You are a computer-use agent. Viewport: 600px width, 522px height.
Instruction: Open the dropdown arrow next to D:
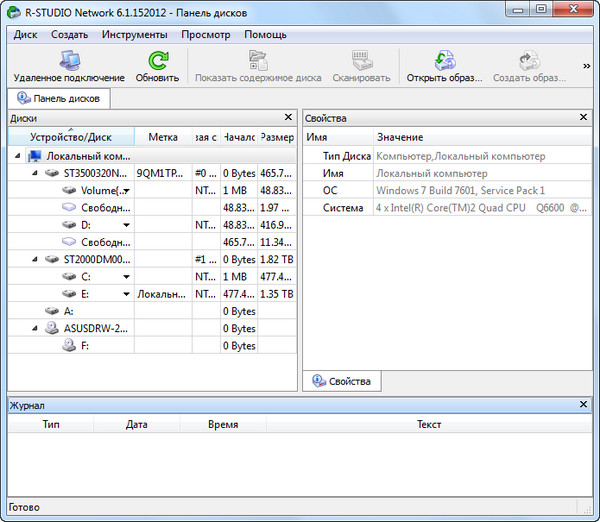pos(126,226)
